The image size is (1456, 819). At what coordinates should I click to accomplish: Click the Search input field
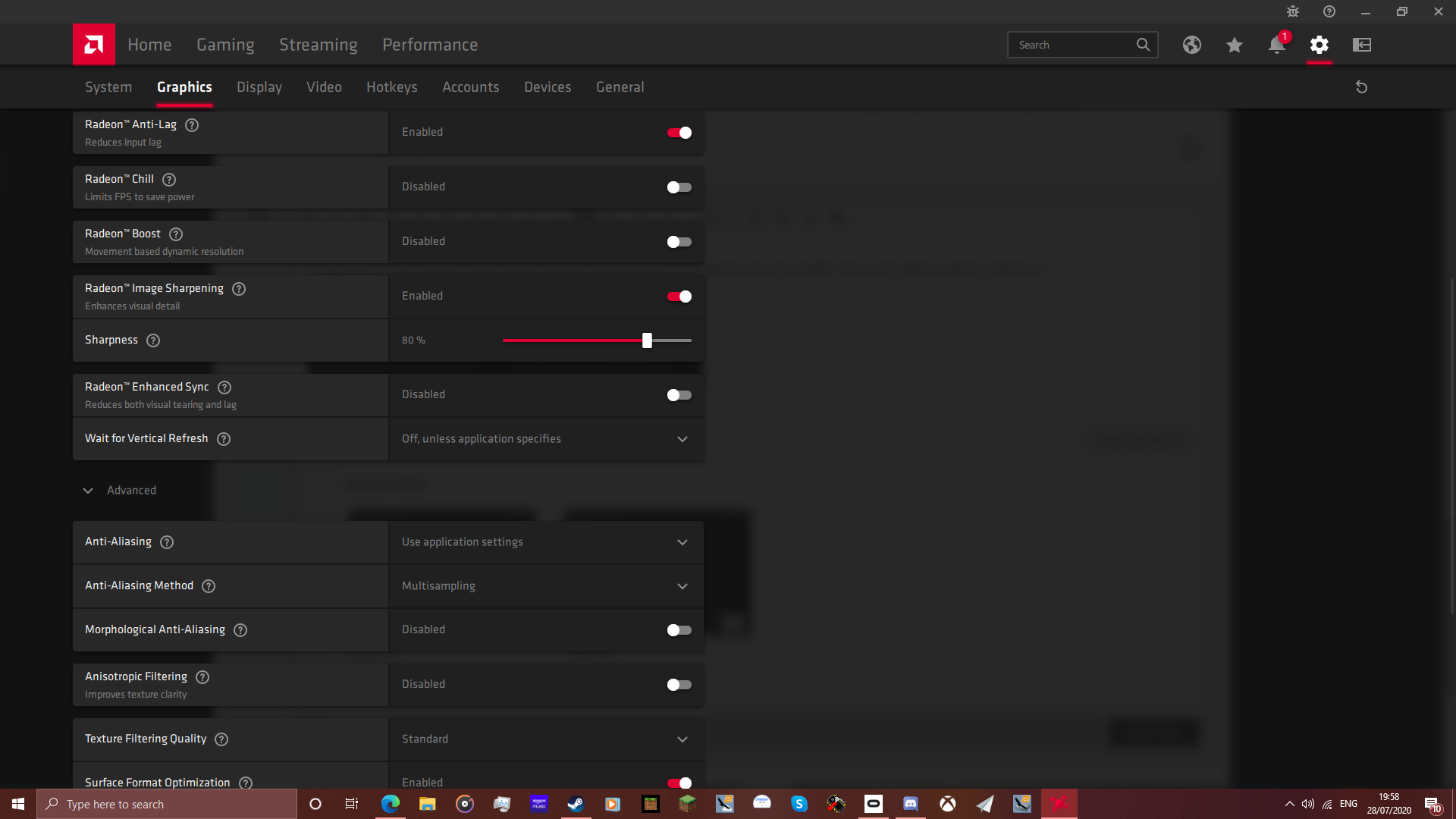[1073, 45]
